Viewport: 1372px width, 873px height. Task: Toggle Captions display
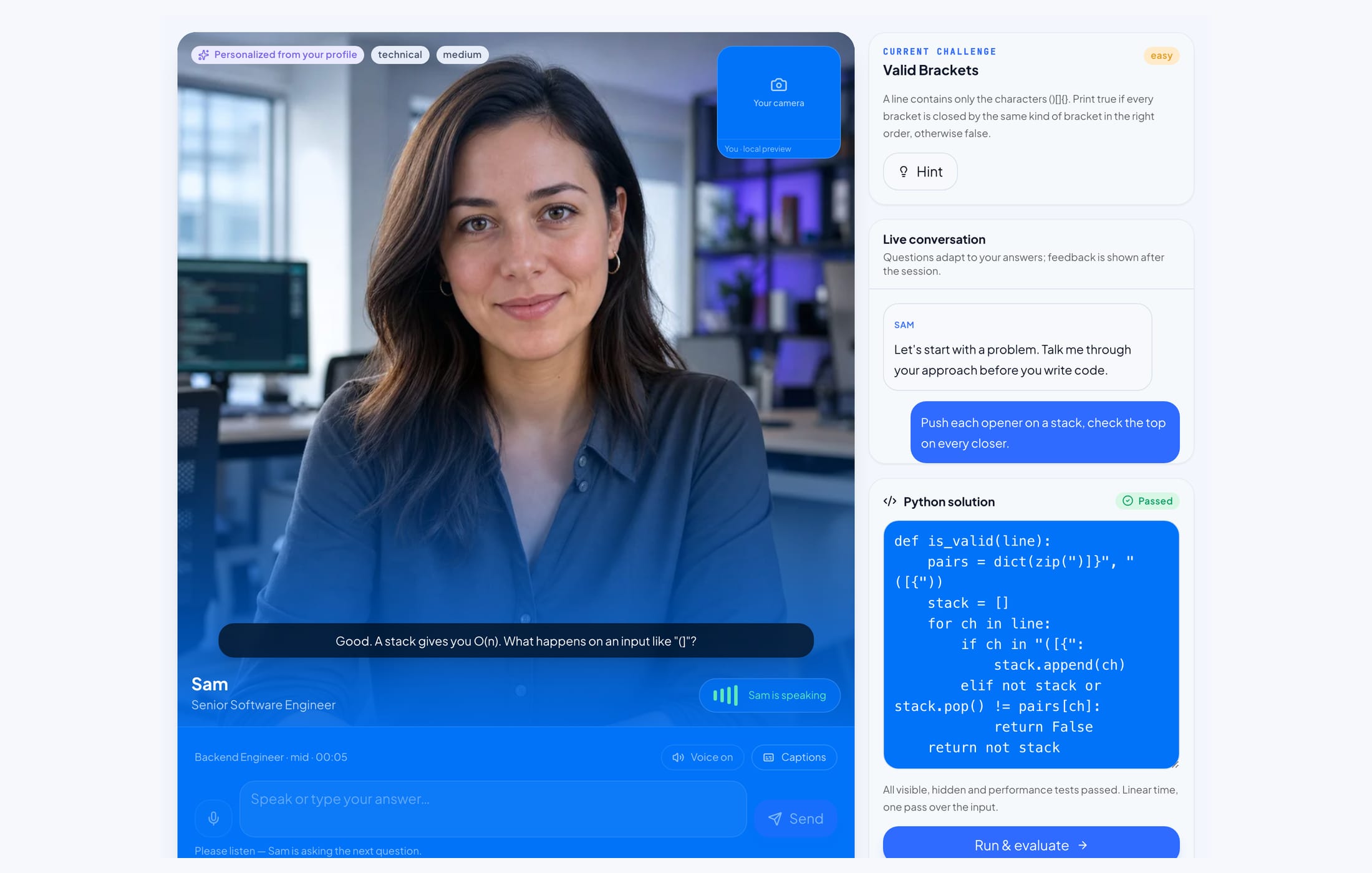(794, 757)
